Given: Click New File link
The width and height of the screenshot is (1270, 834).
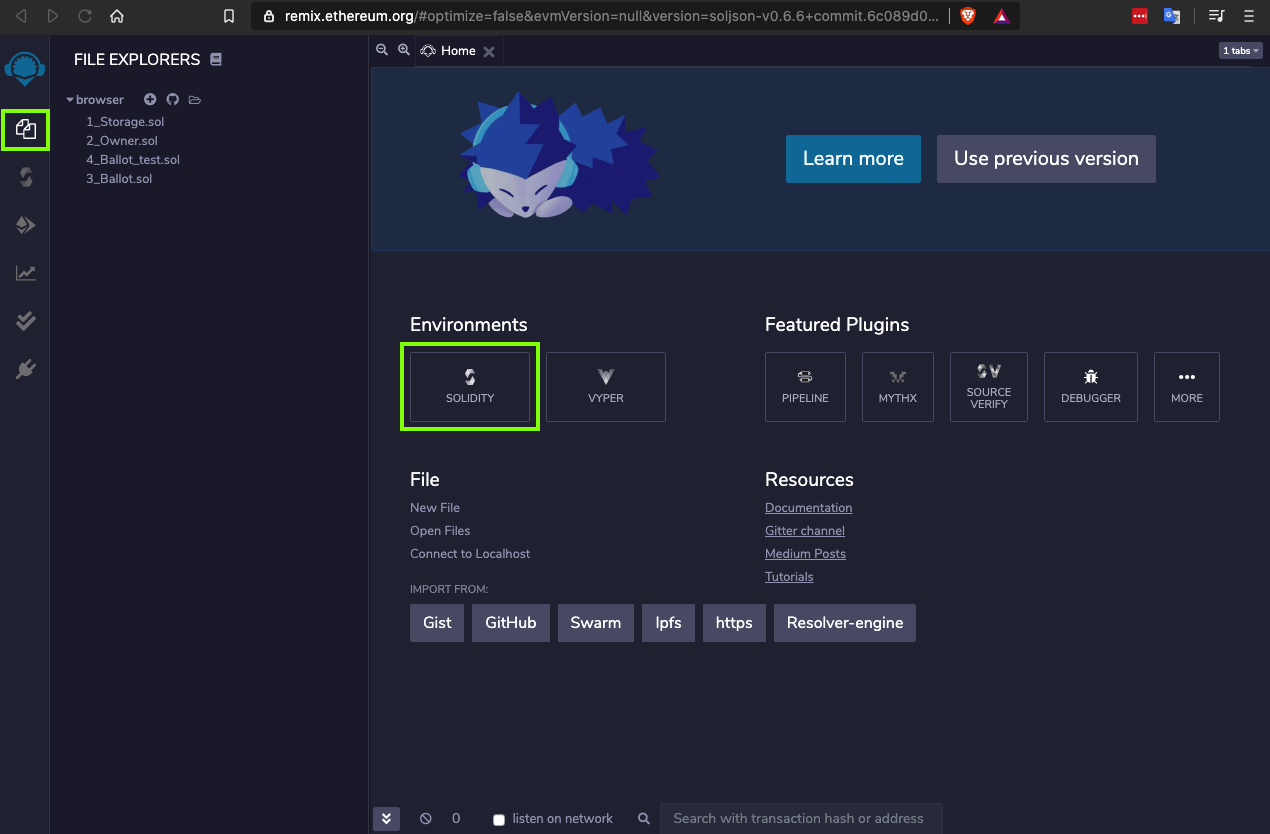Looking at the screenshot, I should [x=435, y=508].
